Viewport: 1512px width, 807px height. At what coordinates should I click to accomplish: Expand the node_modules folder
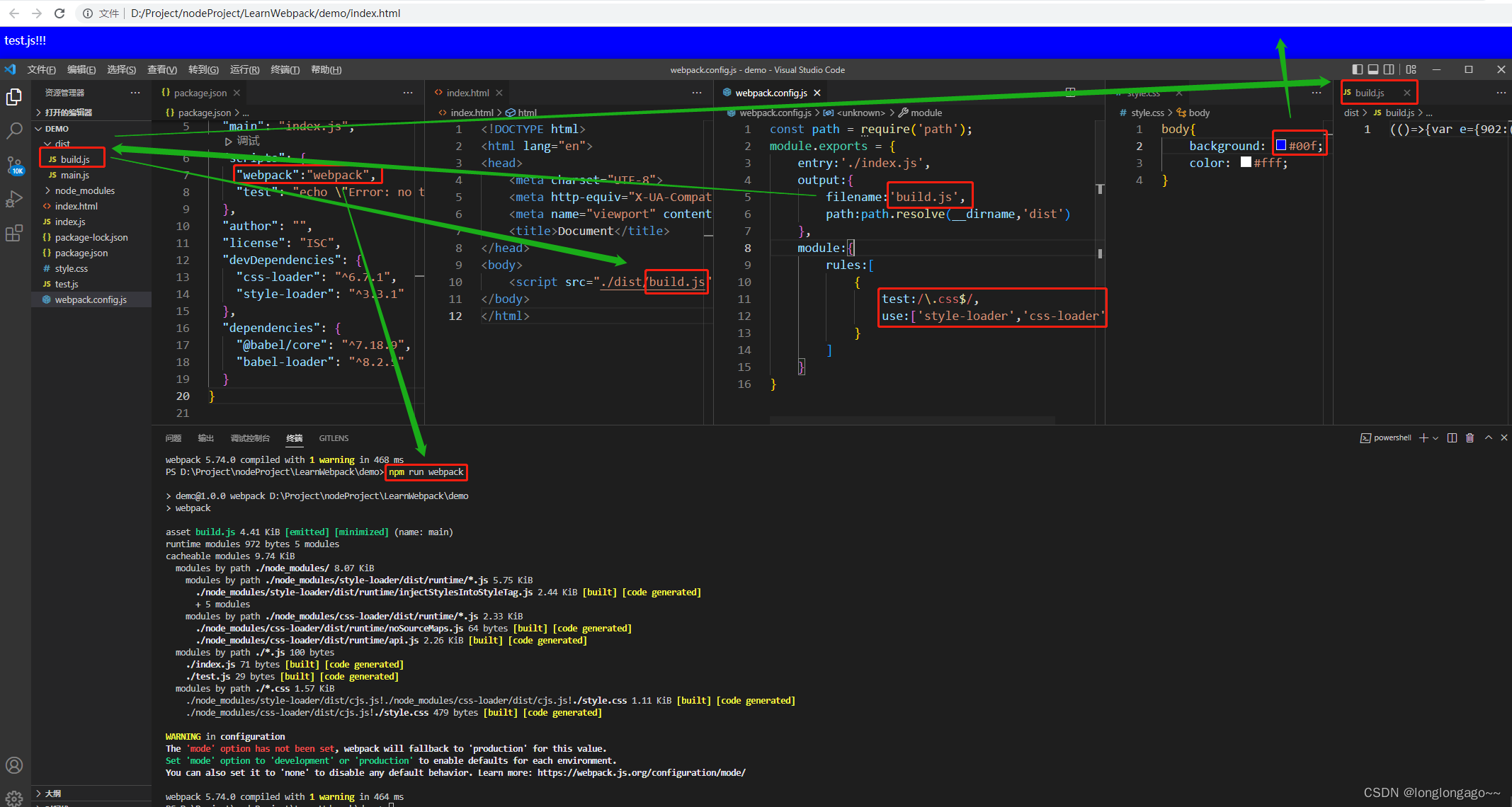coord(92,190)
